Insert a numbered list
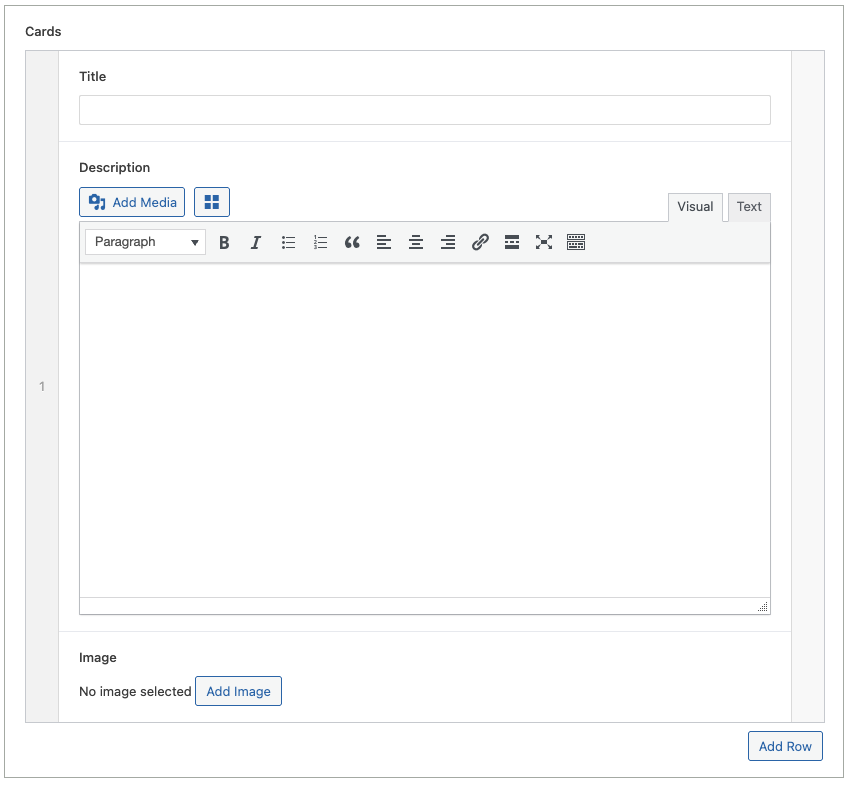This screenshot has width=850, height=787. tap(320, 242)
